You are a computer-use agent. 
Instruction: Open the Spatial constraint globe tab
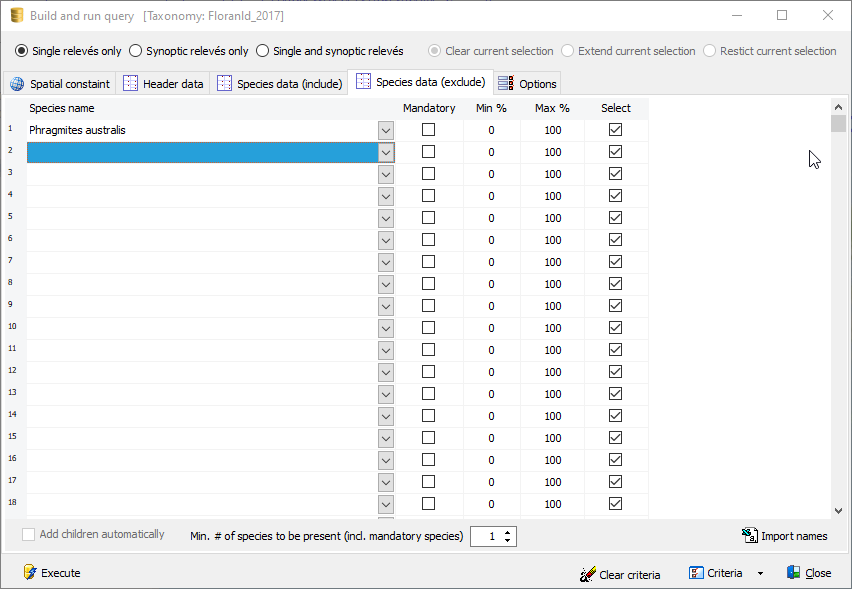17,84
